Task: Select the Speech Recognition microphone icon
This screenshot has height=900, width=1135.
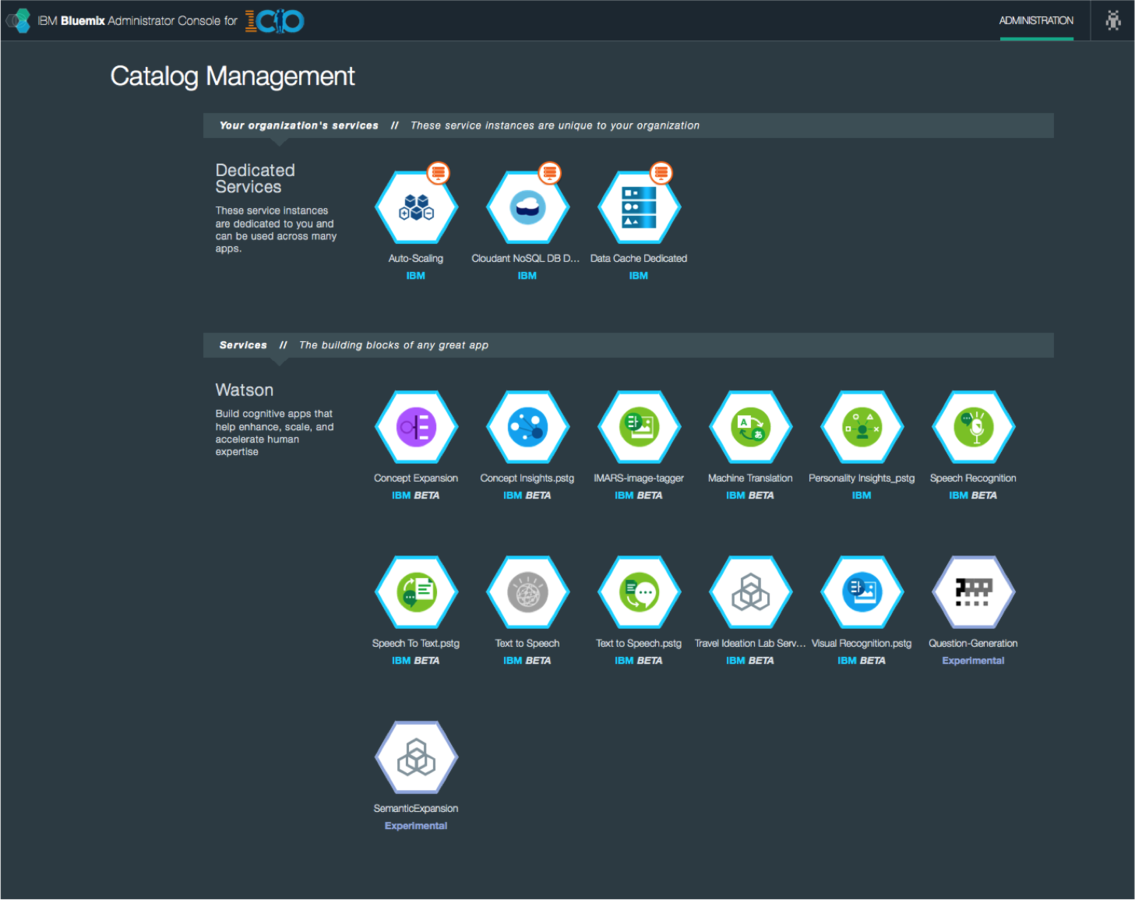Action: pyautogui.click(x=974, y=427)
